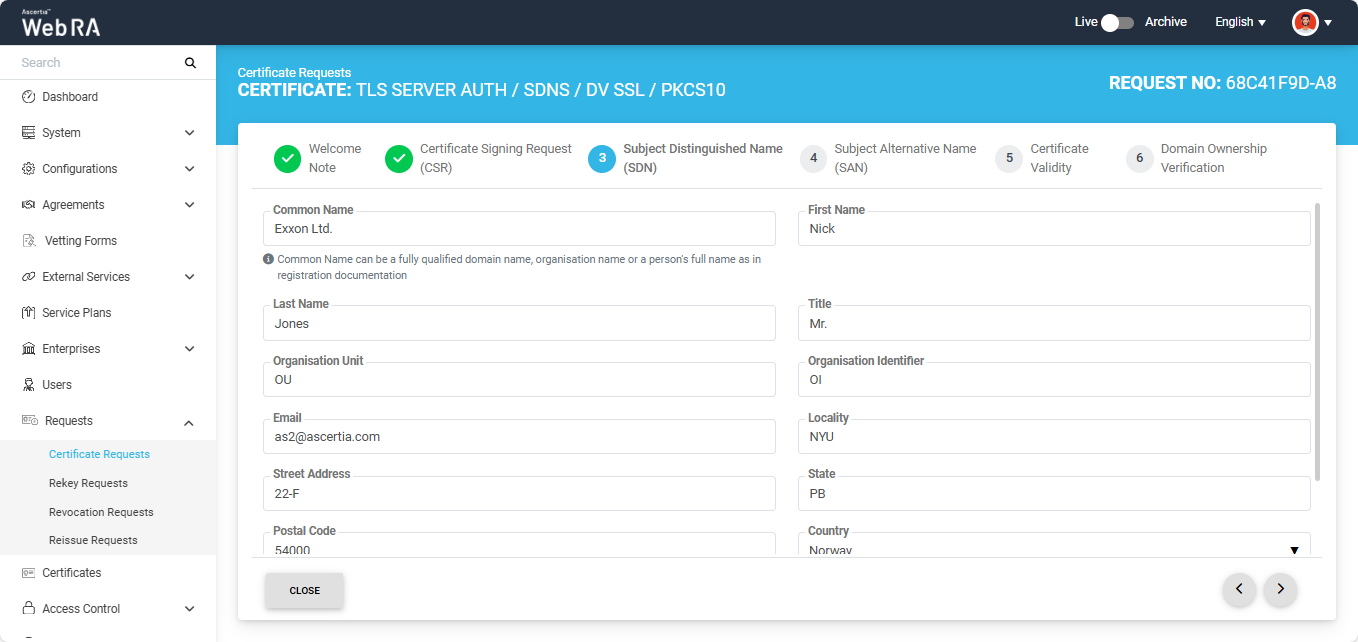The width and height of the screenshot is (1358, 642).
Task: Click the Common Name input field
Action: pos(518,229)
